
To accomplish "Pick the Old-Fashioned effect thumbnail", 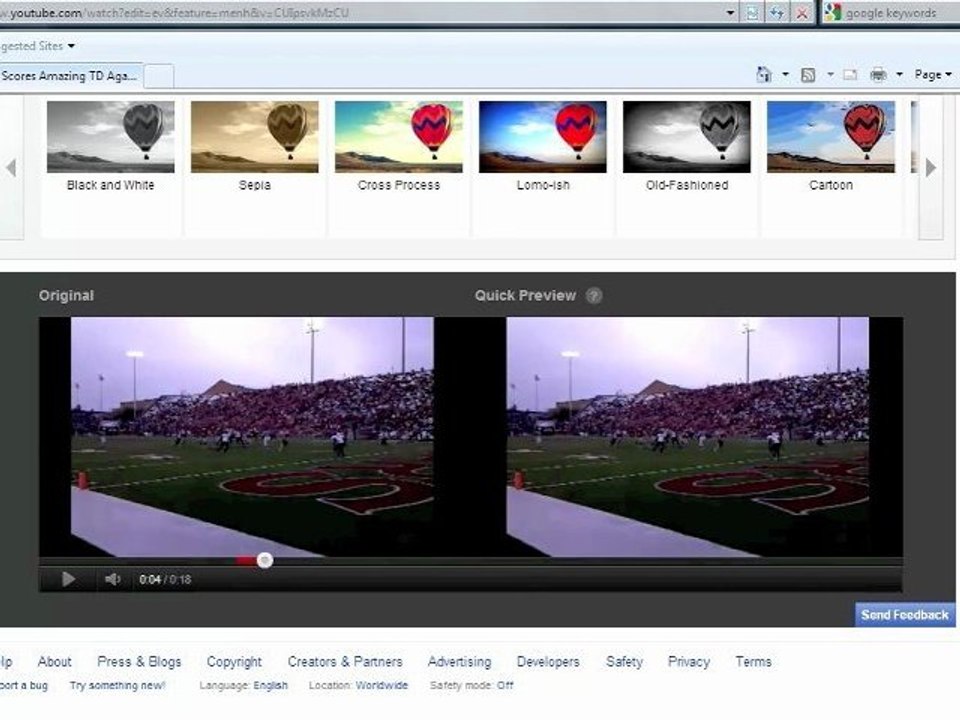I will [686, 137].
